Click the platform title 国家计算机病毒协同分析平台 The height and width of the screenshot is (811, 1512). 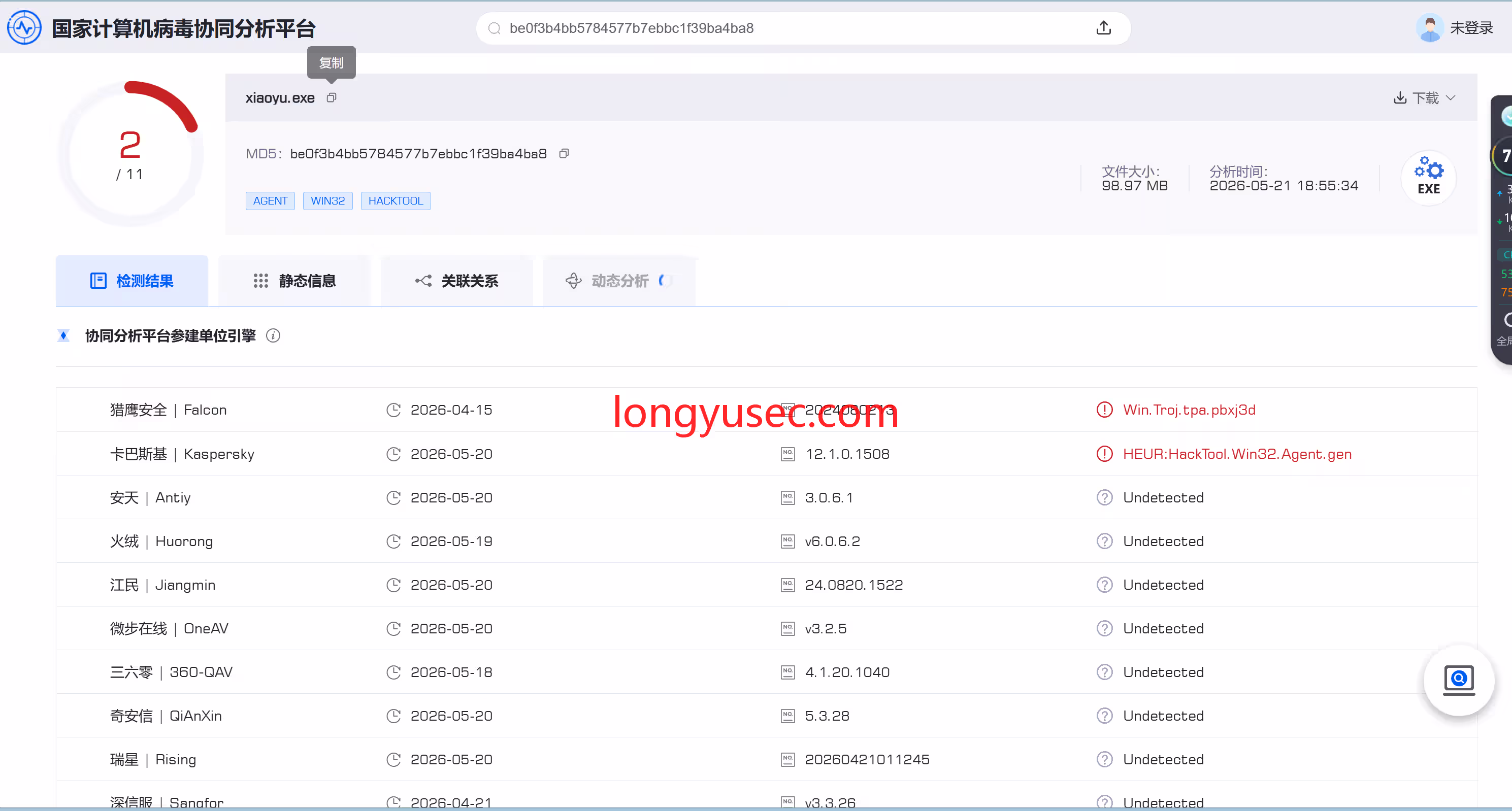coord(184,28)
